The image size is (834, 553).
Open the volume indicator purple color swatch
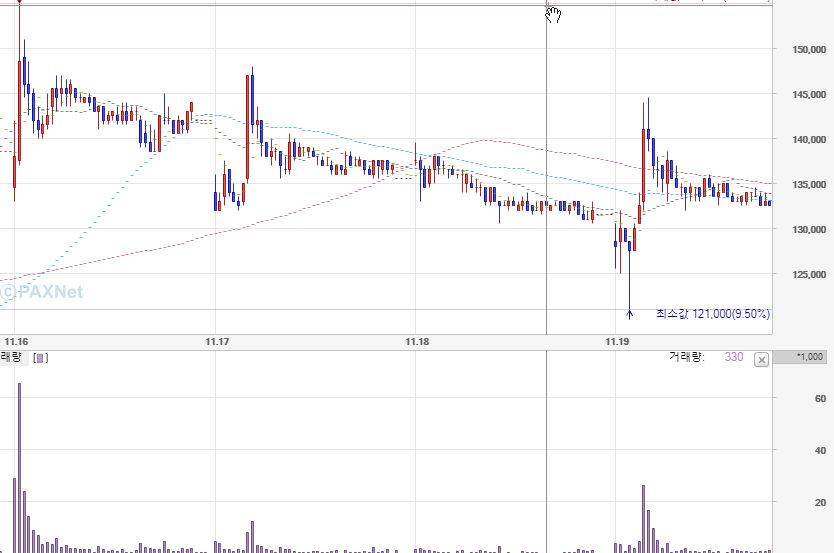40,358
